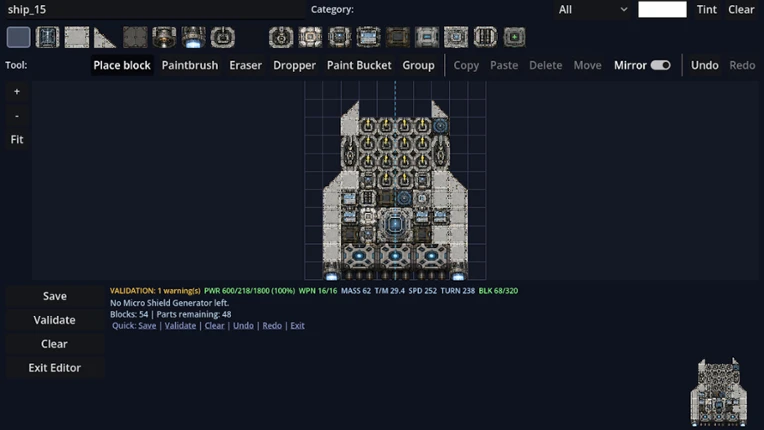The image size is (764, 430).
Task: Click the Exit Editor button
Action: [x=55, y=368]
